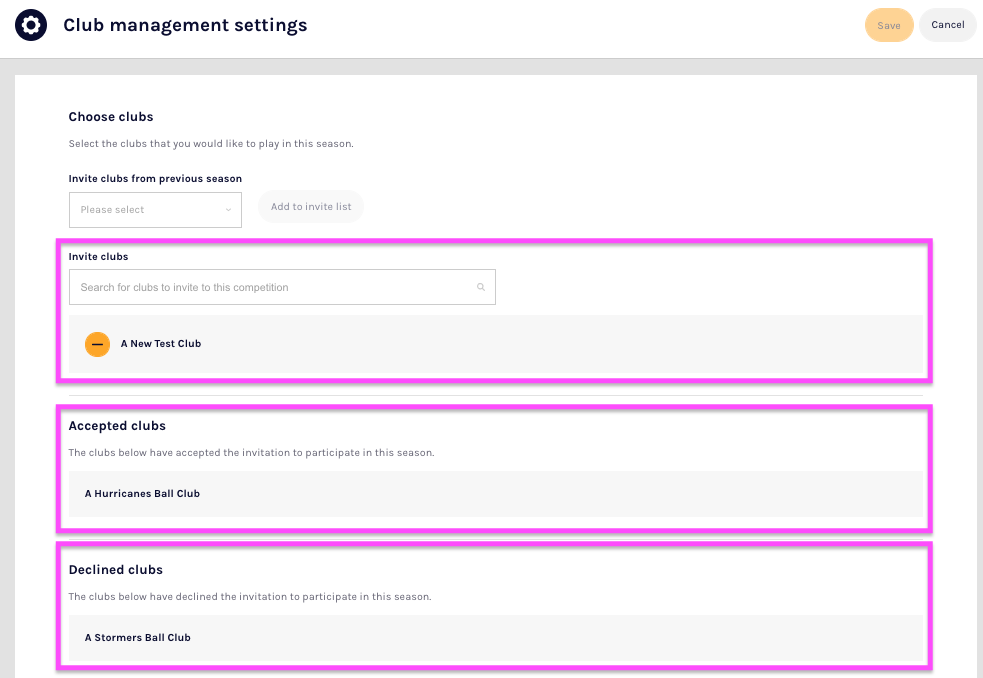
Task: Select A Hurricanes Ball Club entry
Action: pos(142,493)
